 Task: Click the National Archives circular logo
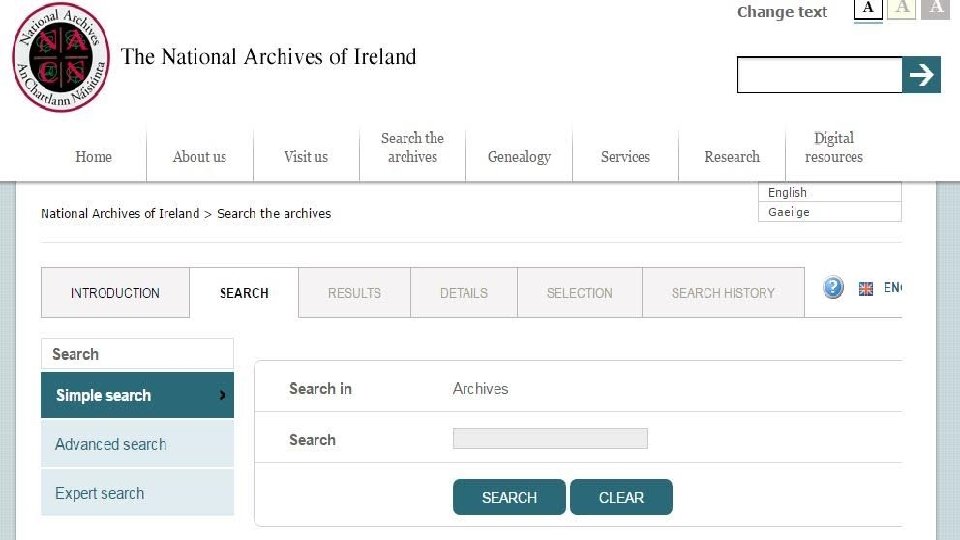[x=59, y=57]
